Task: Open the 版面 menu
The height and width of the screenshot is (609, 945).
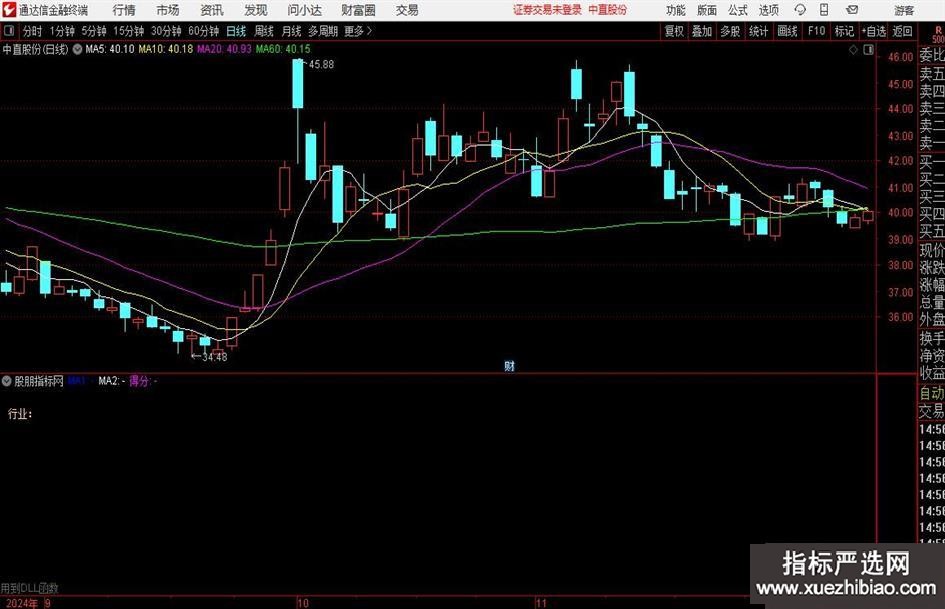Action: pyautogui.click(x=706, y=10)
